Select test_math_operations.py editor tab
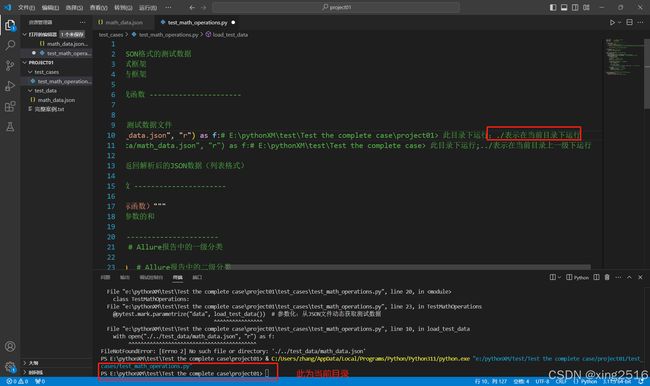This screenshot has width=650, height=386. coord(197,22)
